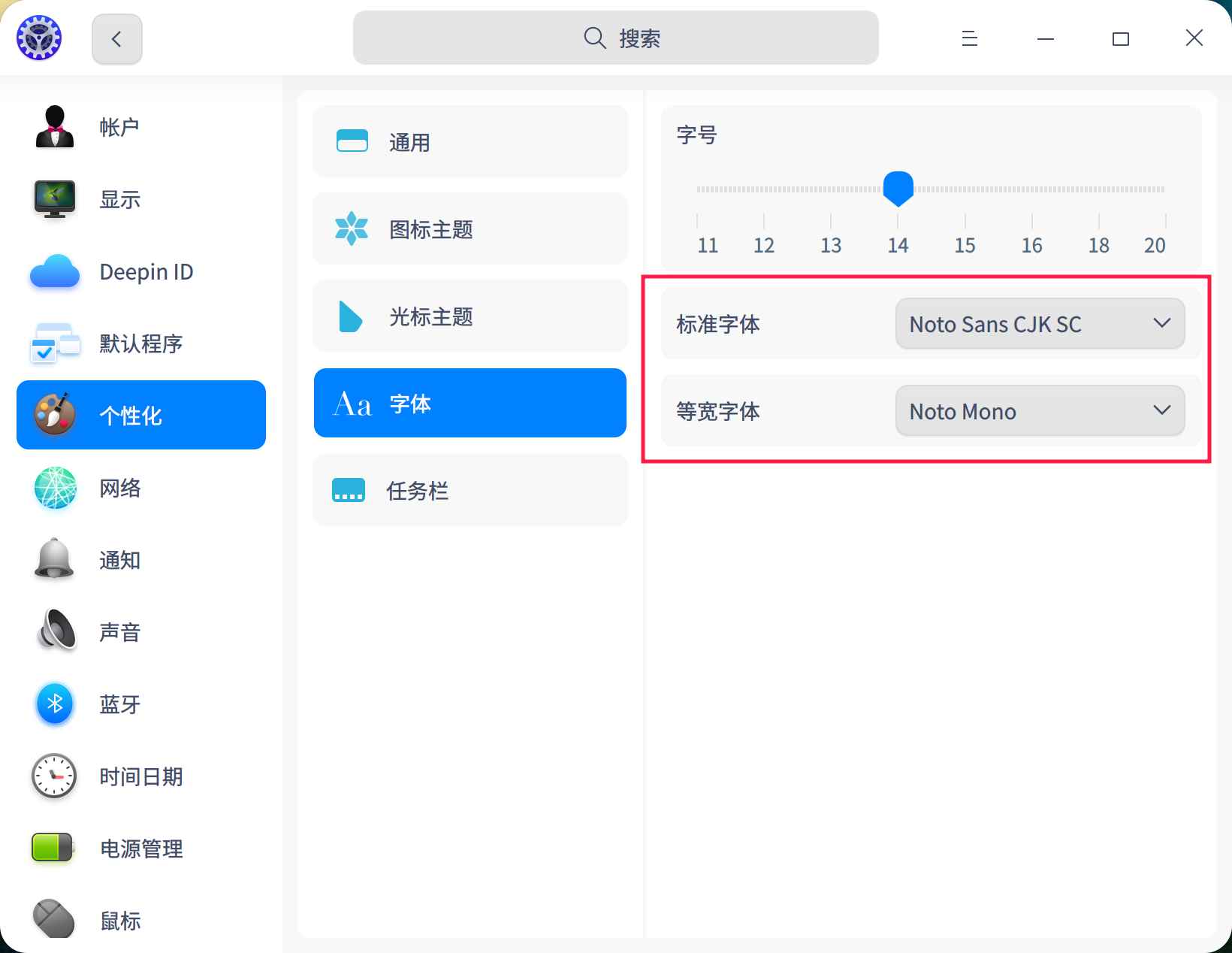Open the hamburger menu in the title bar
1232x953 pixels.
969,38
